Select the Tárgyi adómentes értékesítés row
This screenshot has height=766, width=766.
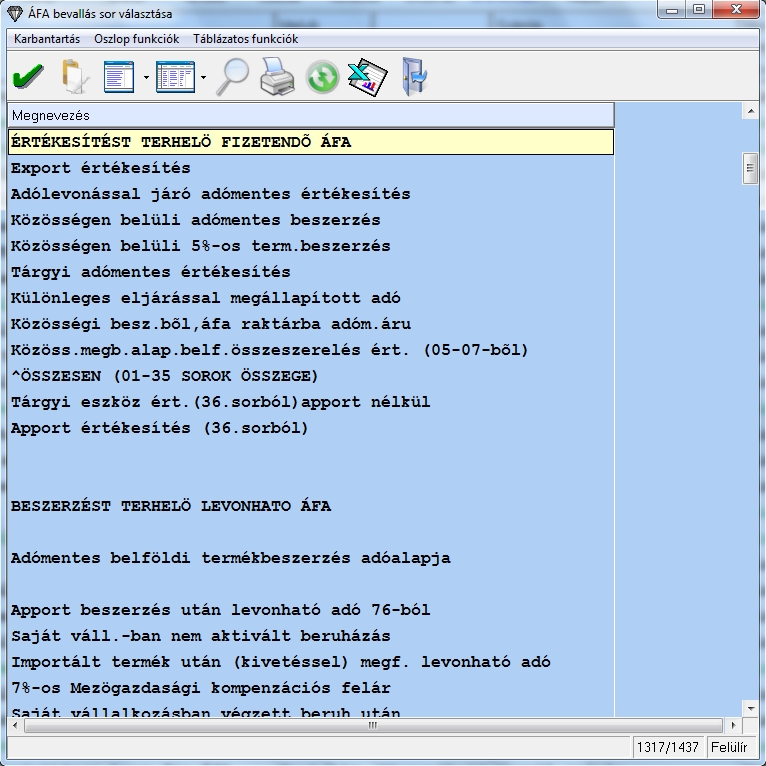(x=151, y=272)
